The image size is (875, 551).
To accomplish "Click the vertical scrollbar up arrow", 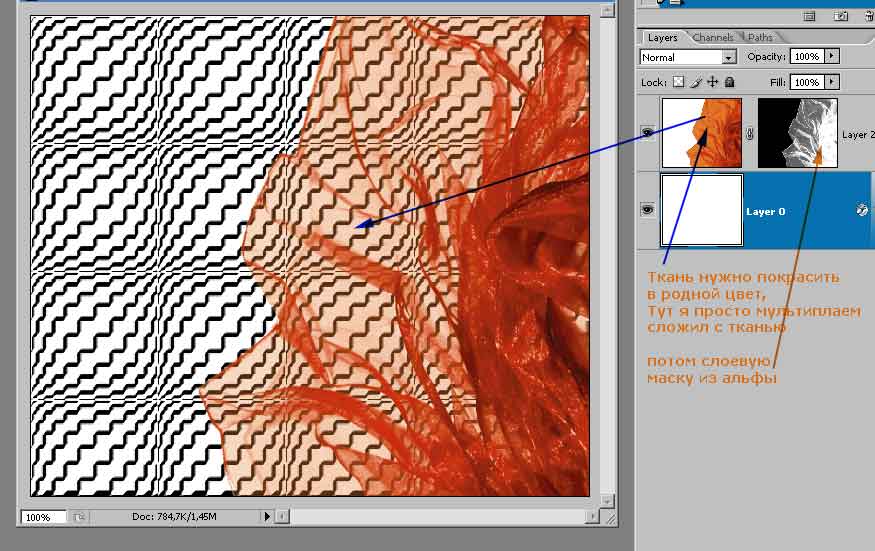I will 607,10.
